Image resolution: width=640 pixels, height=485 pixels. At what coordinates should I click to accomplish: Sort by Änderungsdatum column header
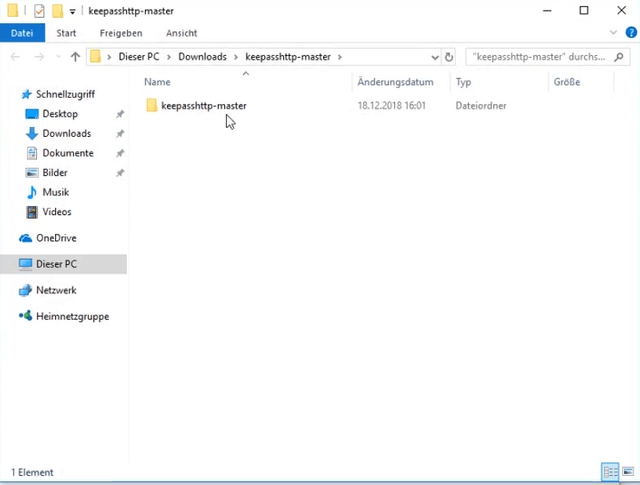click(x=395, y=82)
